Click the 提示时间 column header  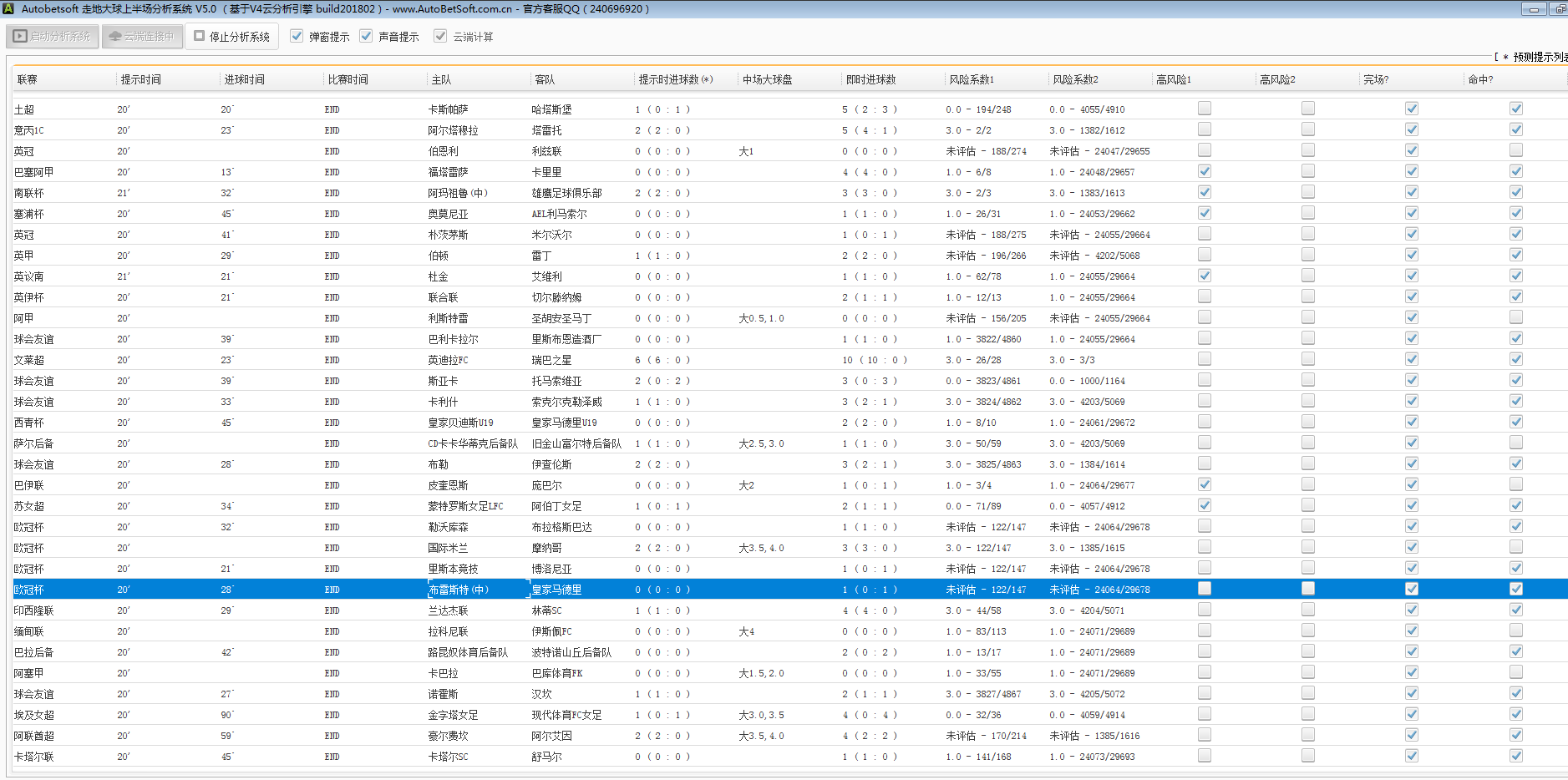140,80
